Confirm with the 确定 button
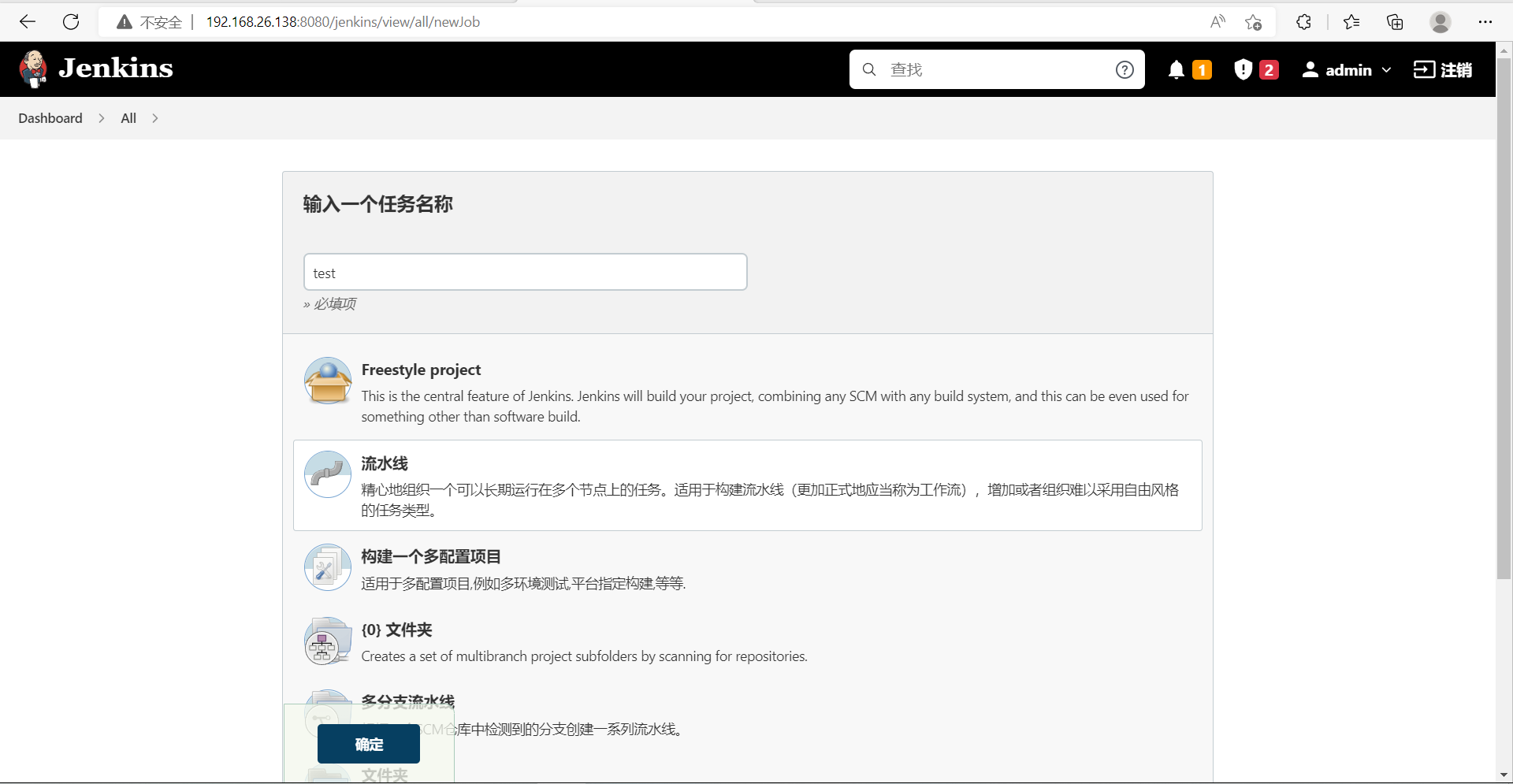This screenshot has width=1513, height=784. tap(369, 744)
